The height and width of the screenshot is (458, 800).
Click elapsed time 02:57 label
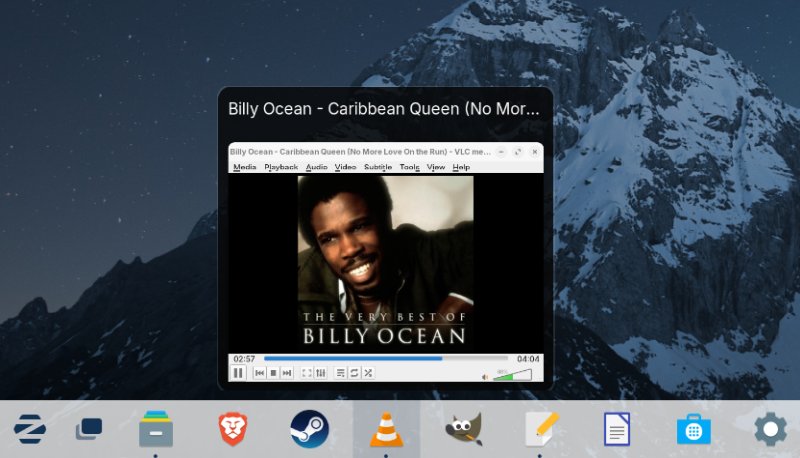pos(244,359)
